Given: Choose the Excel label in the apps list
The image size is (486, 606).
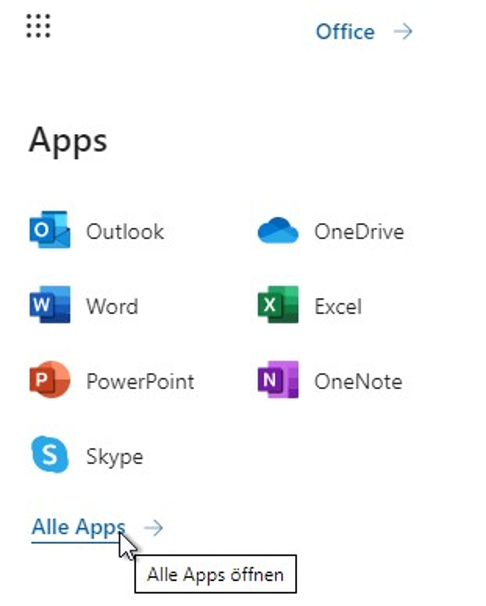Looking at the screenshot, I should click(338, 306).
